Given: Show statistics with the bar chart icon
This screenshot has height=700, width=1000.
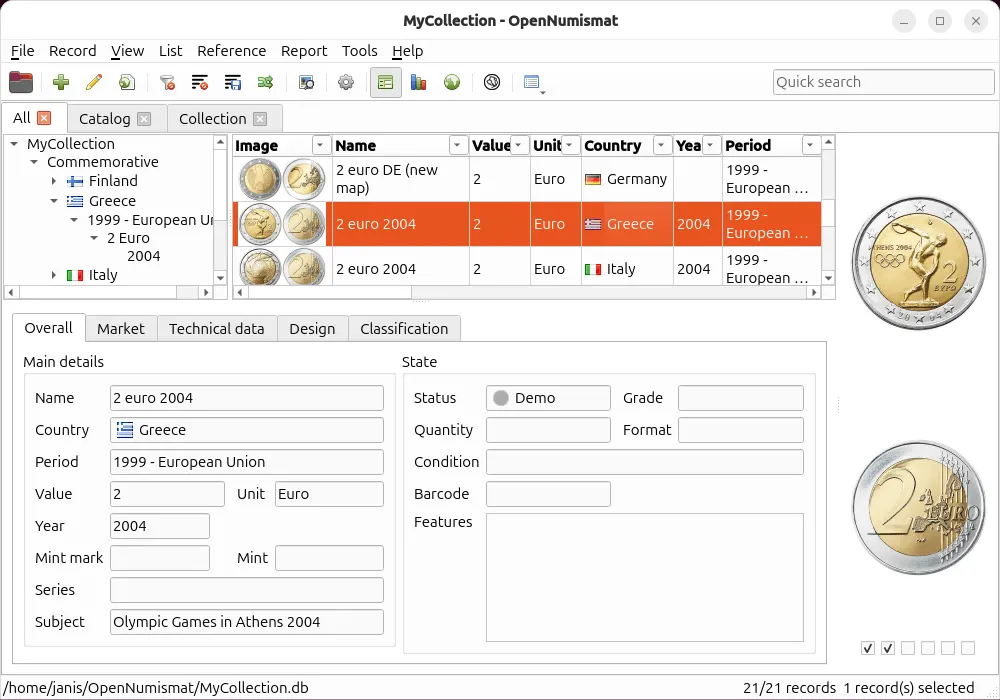Looking at the screenshot, I should [418, 82].
